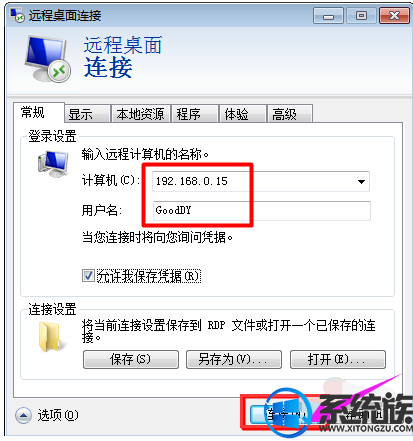Viewport: 413px width, 441px height.
Task: Click the computer field showing 192.168.0.15
Action: 261,182
